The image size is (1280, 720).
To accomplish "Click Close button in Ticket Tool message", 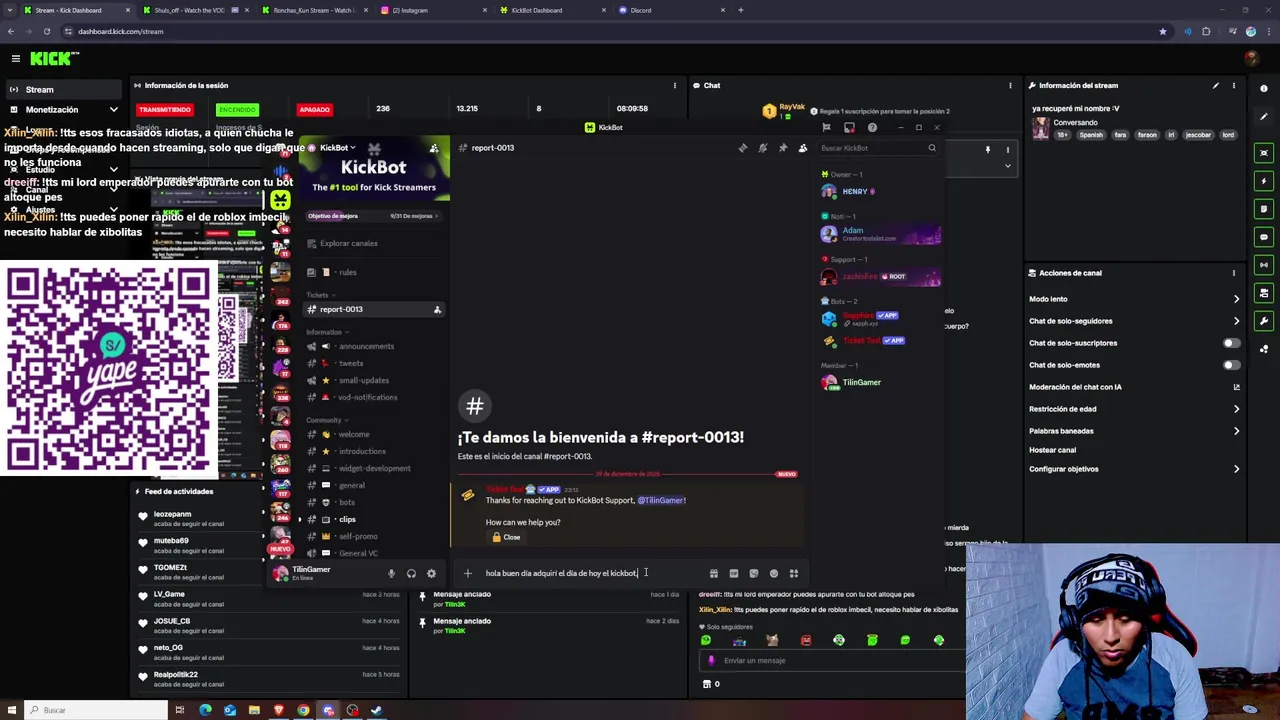I will [506, 538].
